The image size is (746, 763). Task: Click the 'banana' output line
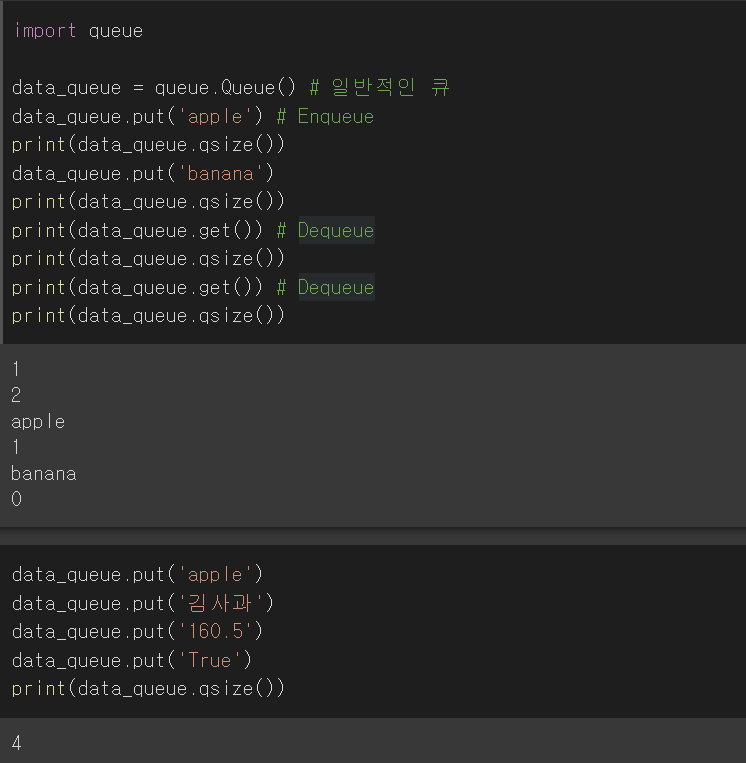[x=44, y=474]
